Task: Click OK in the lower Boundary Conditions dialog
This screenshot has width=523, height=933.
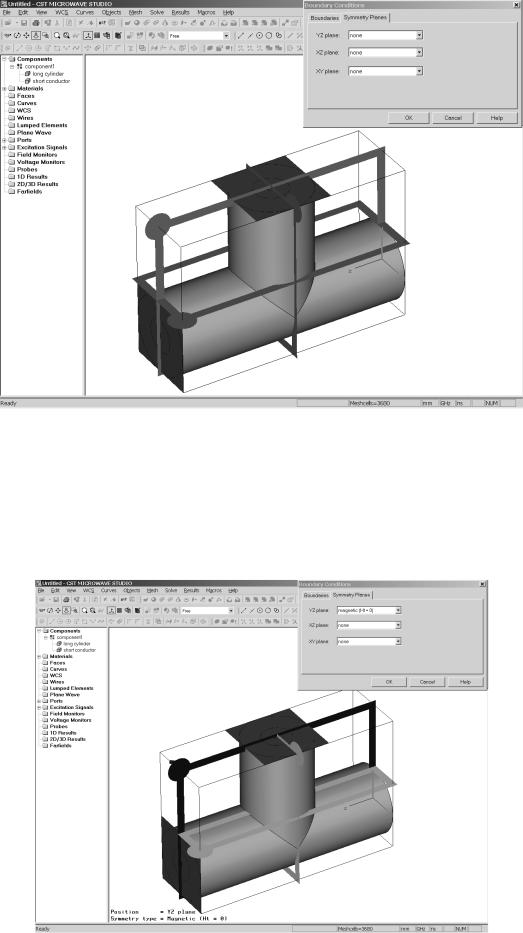Action: coord(389,682)
